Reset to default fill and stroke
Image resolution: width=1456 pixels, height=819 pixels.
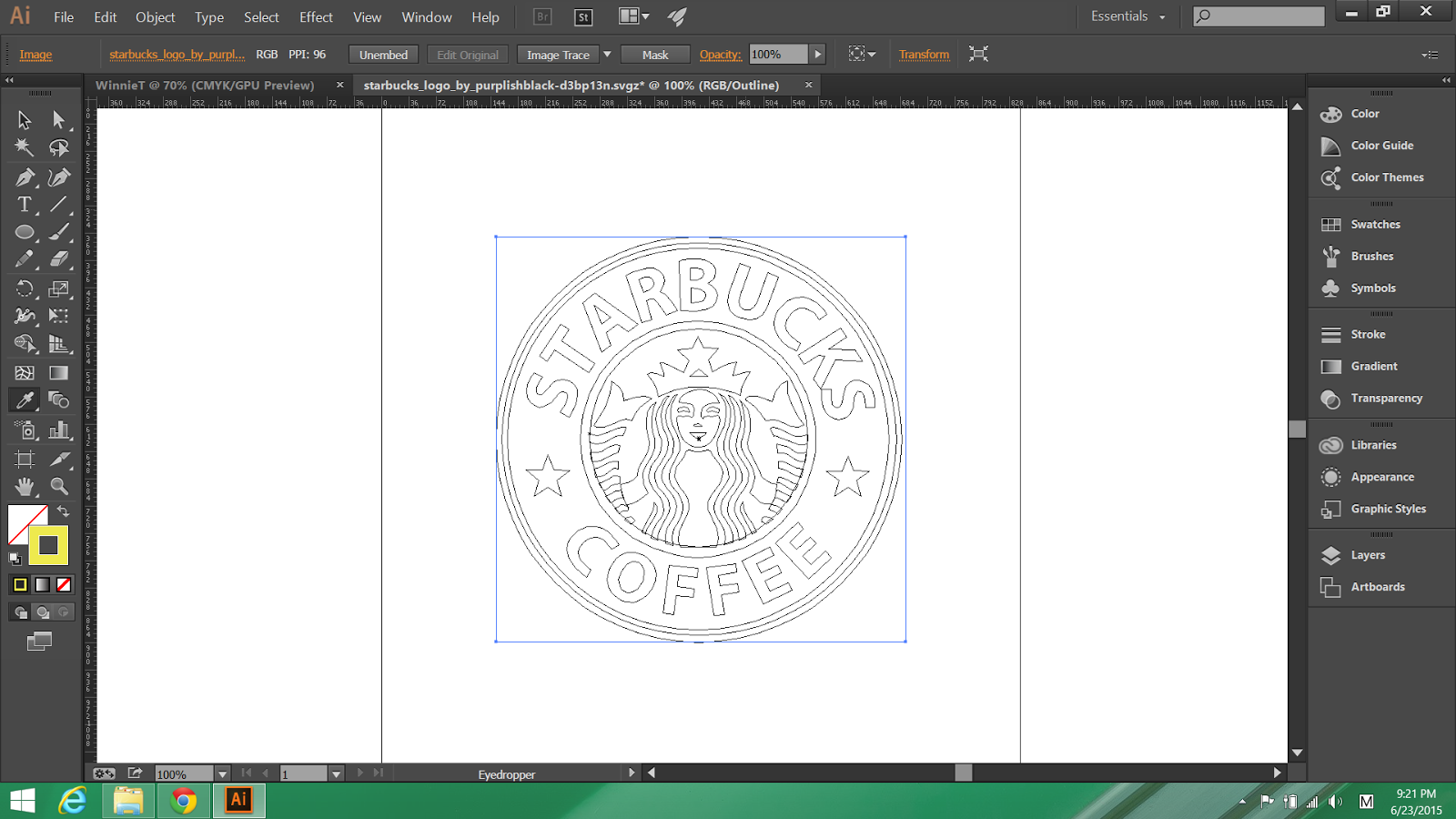tap(15, 558)
